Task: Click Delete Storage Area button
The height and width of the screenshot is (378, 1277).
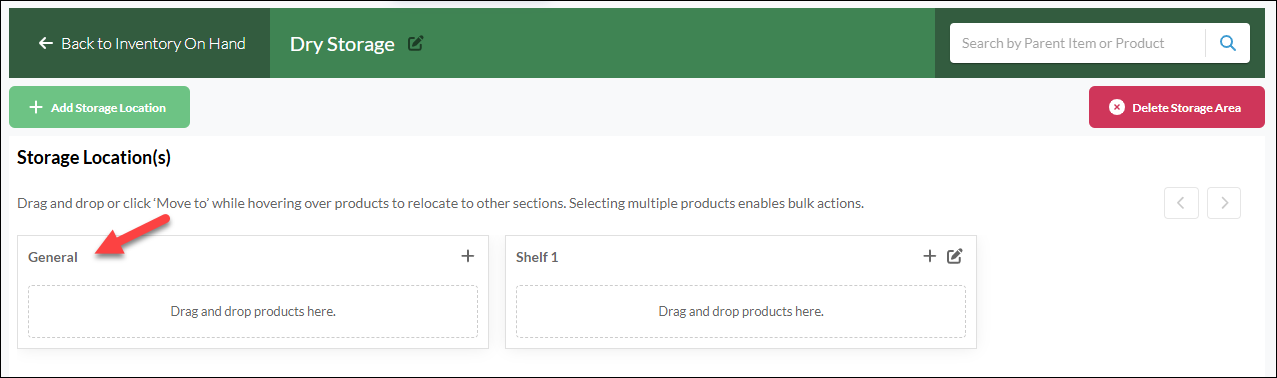Action: tap(1176, 107)
